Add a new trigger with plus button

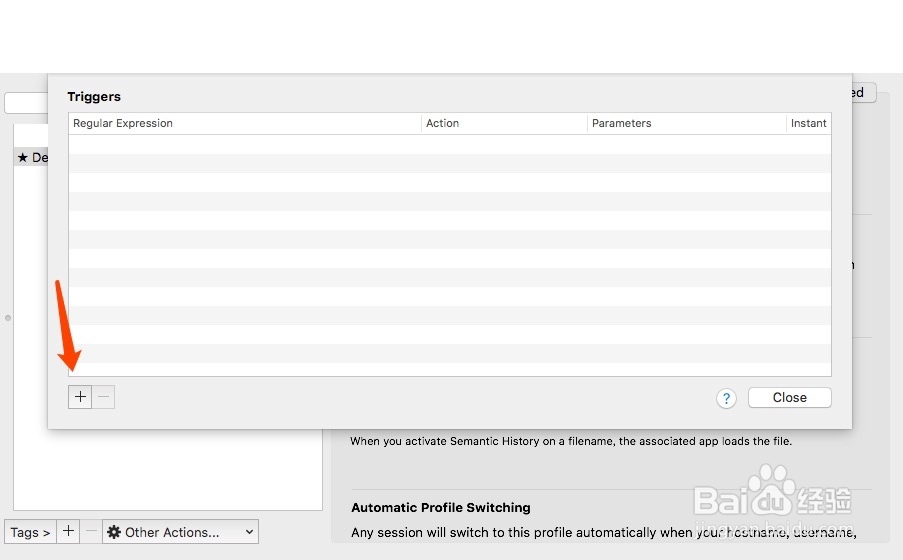click(x=80, y=397)
